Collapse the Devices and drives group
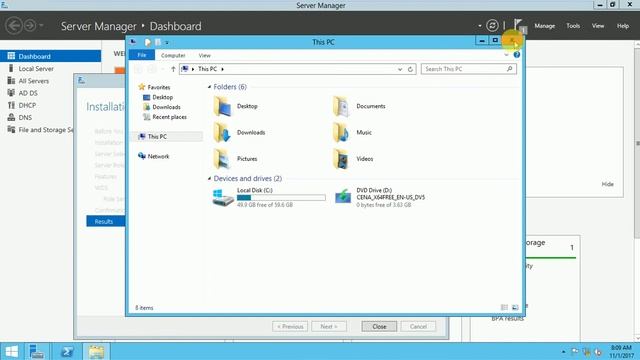Image resolution: width=640 pixels, height=360 pixels. click(x=209, y=178)
